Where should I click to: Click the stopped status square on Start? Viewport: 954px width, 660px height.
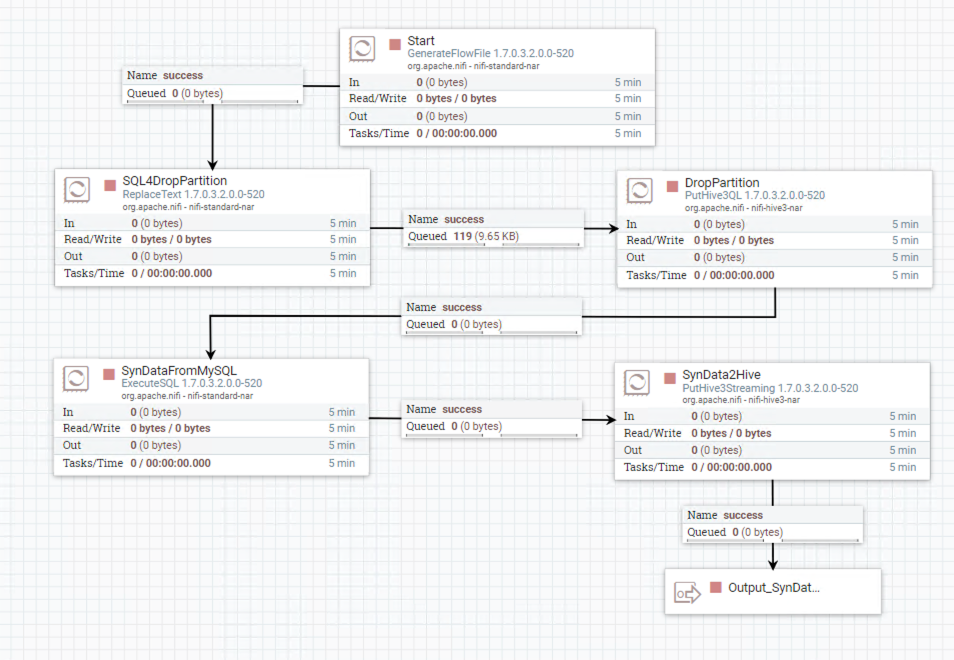tap(395, 44)
